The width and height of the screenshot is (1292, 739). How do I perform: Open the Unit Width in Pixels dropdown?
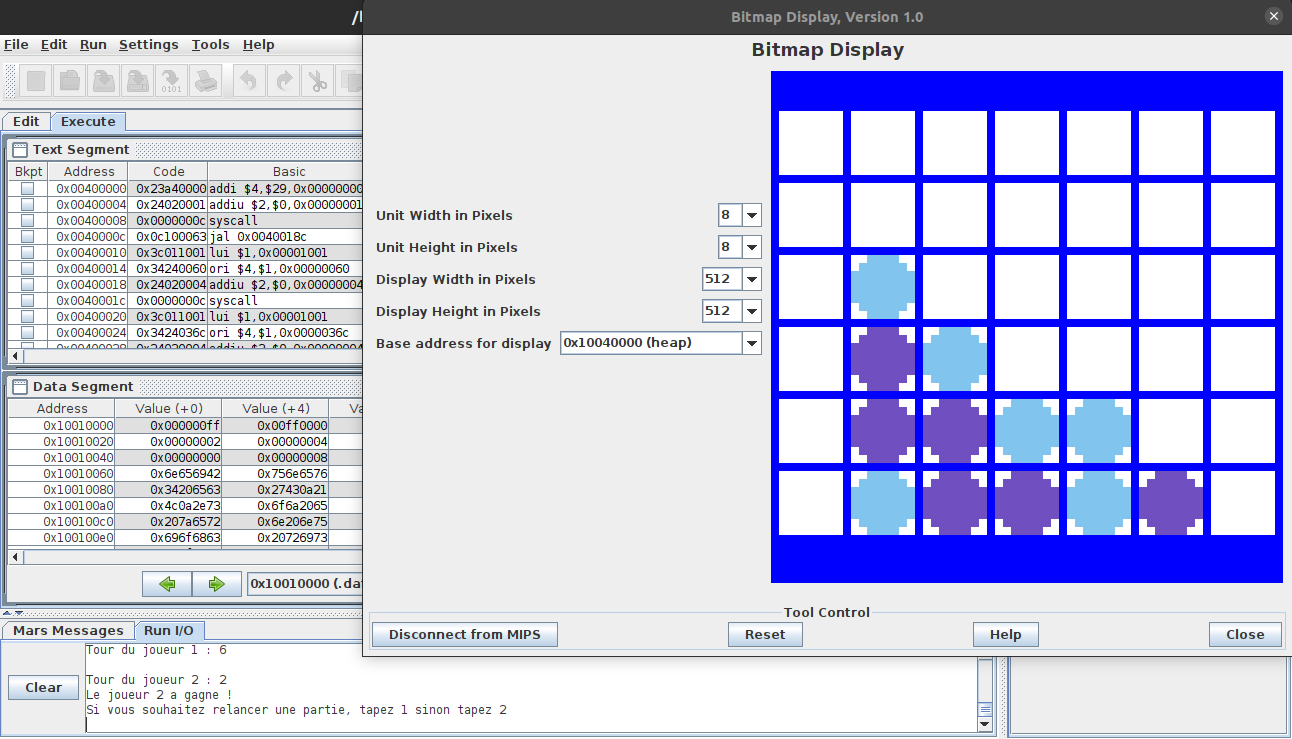(x=751, y=214)
